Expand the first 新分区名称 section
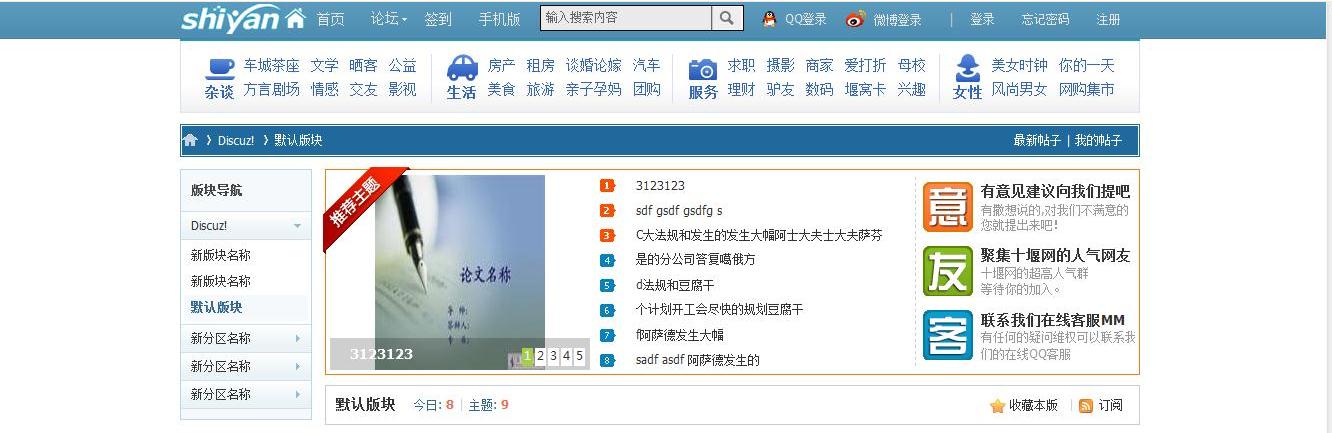Viewport: 1332px width, 433px height. click(297, 339)
